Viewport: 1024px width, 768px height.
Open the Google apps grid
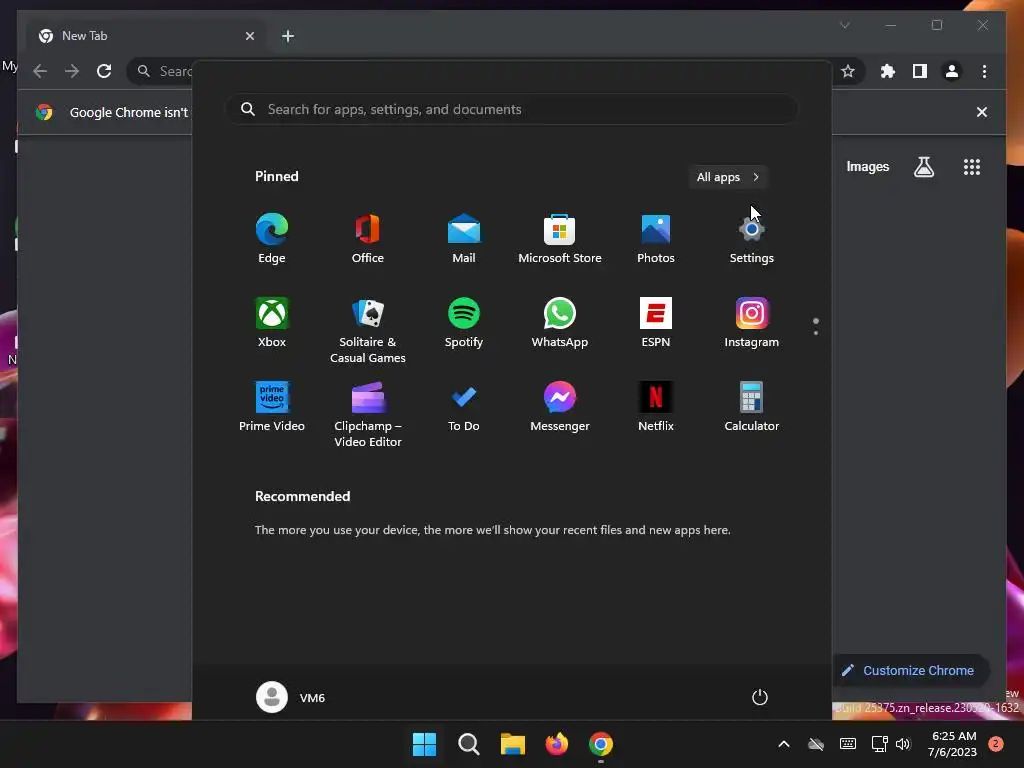pos(972,167)
